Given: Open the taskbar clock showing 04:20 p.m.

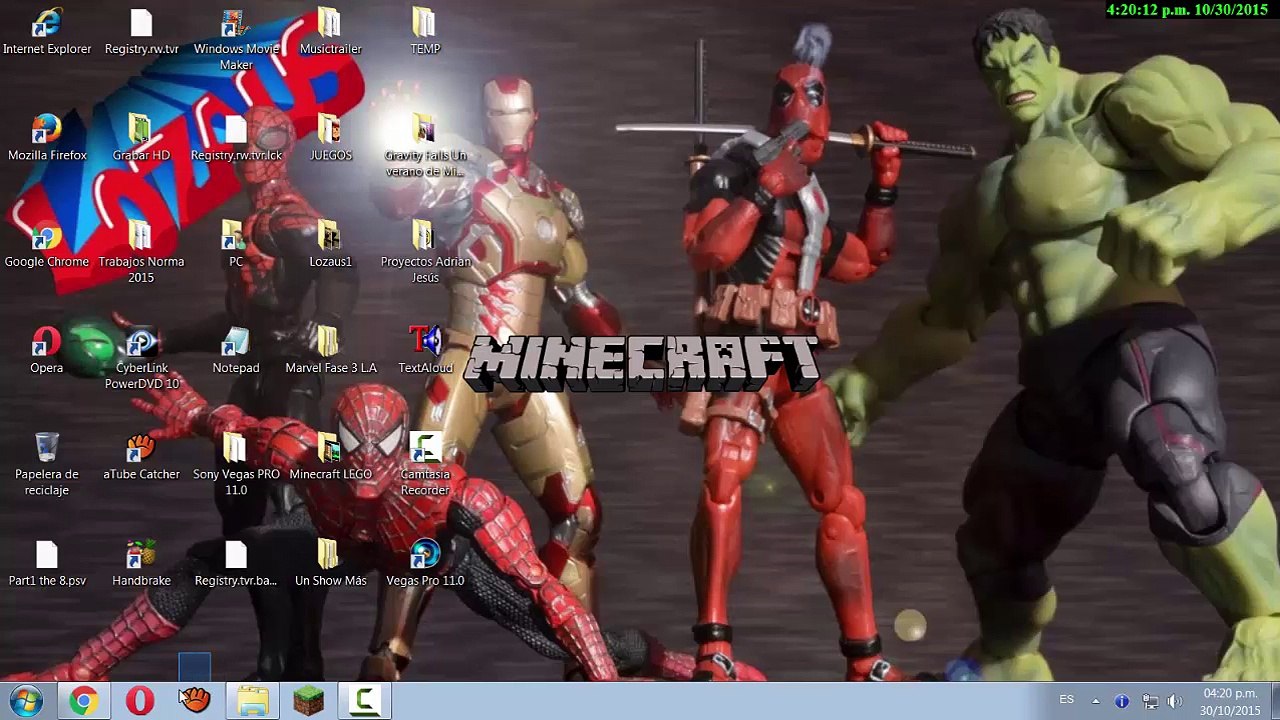Looking at the screenshot, I should (1230, 701).
